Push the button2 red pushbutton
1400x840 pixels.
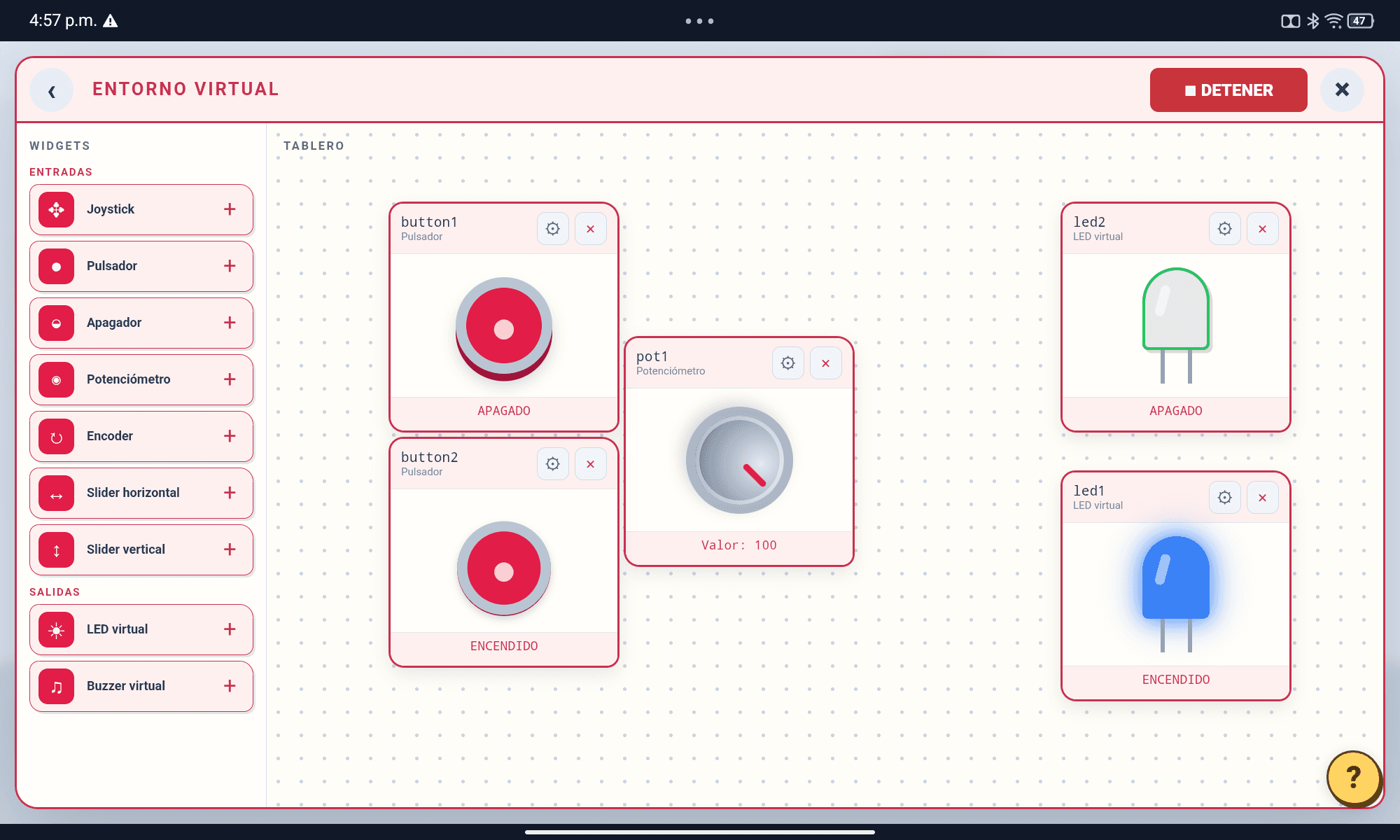504,569
